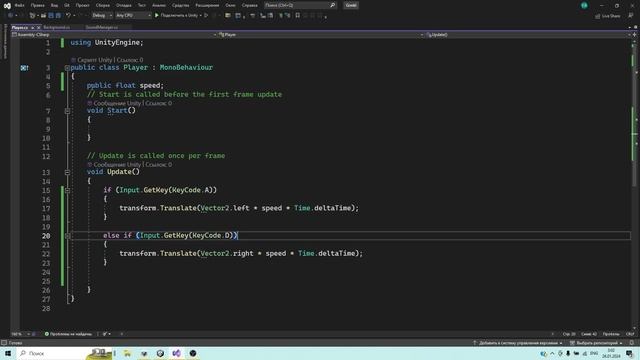Image resolution: width=640 pixels, height=360 pixels.
Task: Open the Windows Start menu
Action: pos(8,353)
